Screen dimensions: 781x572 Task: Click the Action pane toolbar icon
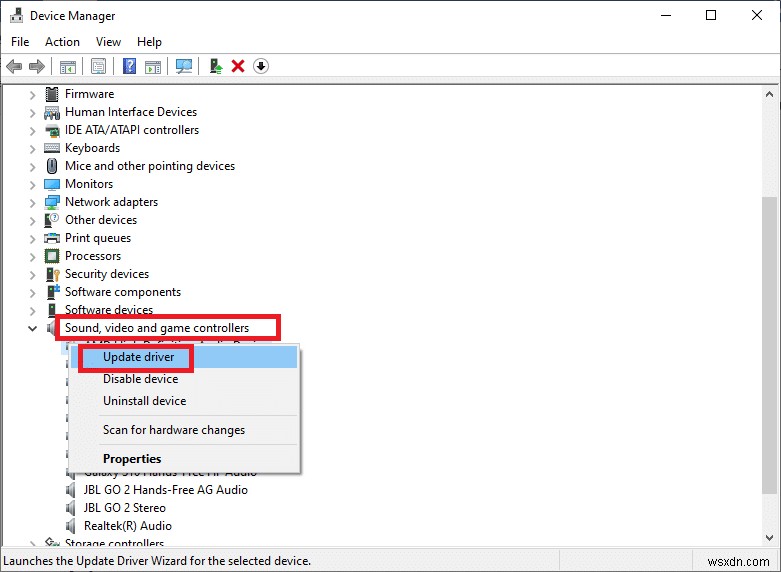click(153, 66)
